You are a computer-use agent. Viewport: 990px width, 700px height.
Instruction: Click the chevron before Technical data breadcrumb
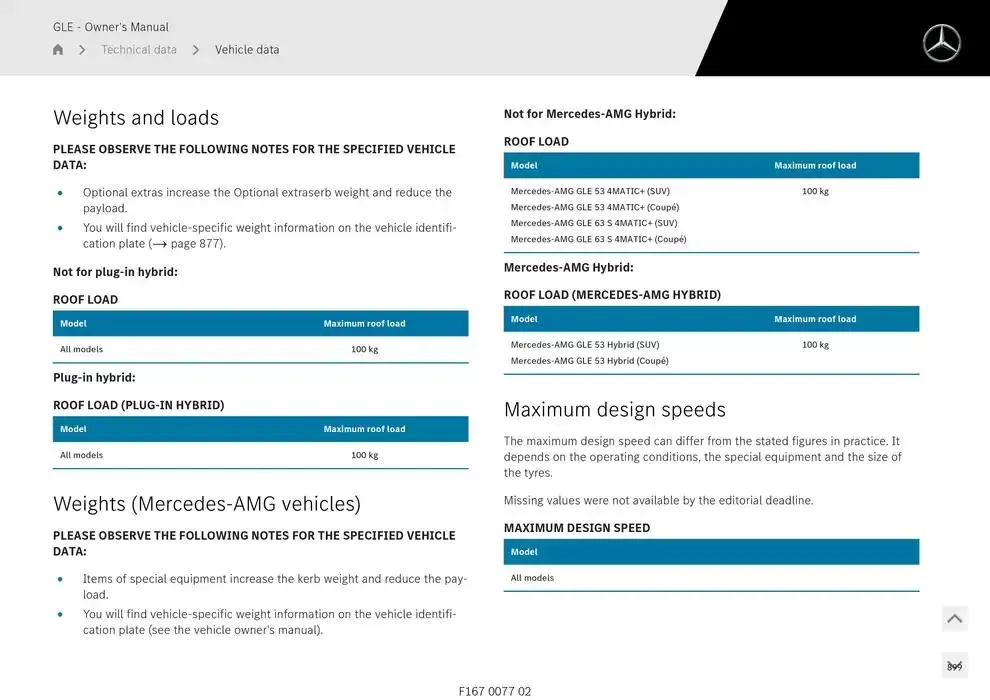pos(82,50)
